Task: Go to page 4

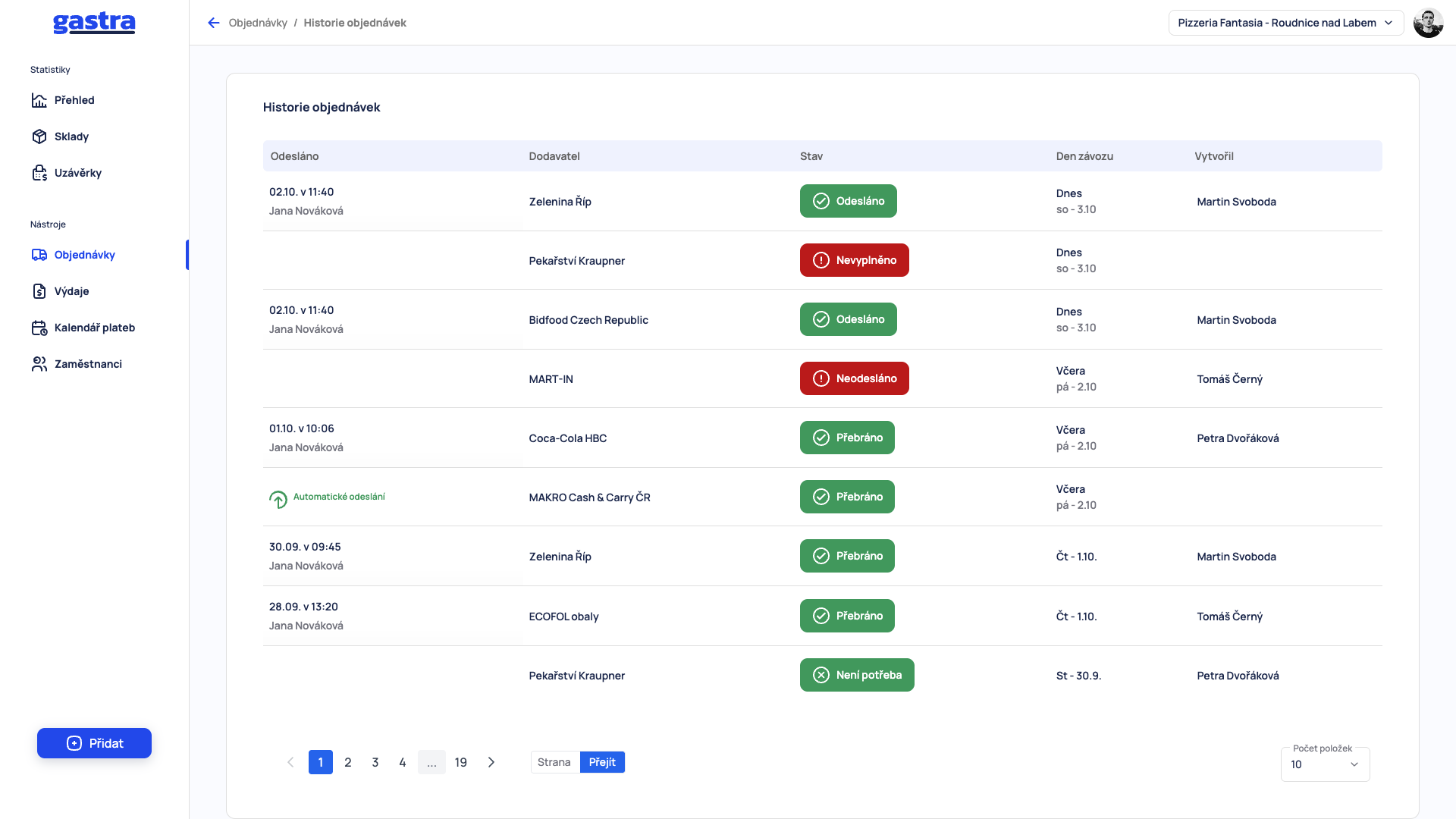Action: pyautogui.click(x=403, y=762)
